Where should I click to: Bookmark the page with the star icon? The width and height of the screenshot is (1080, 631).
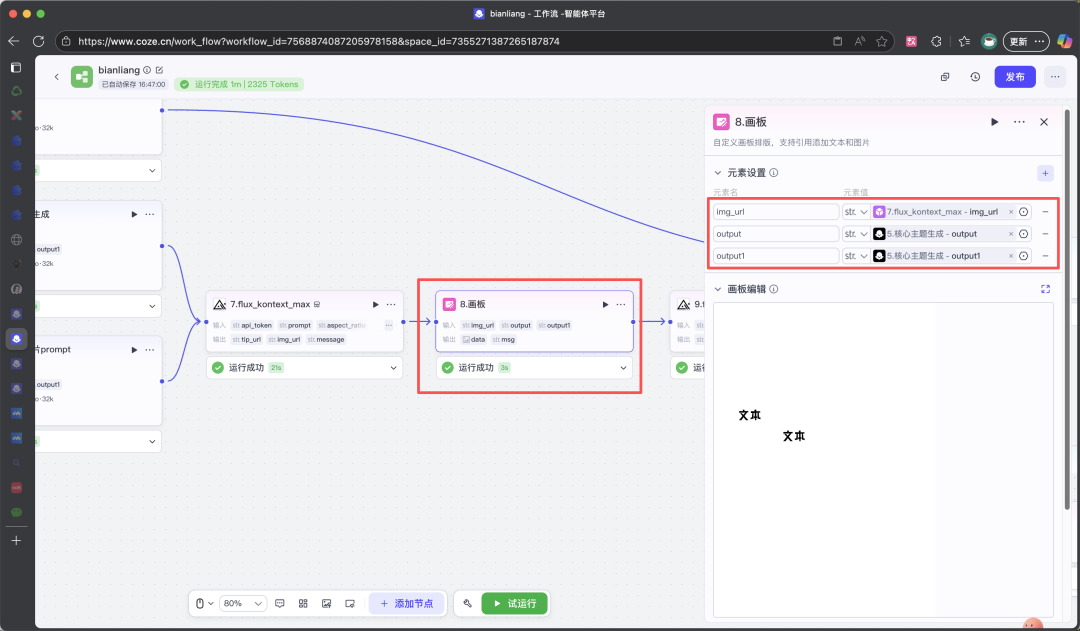pos(882,41)
